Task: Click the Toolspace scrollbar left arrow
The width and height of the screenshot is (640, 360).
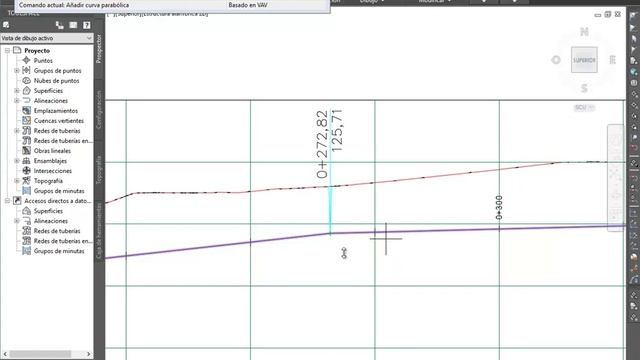Action: pos(5,354)
